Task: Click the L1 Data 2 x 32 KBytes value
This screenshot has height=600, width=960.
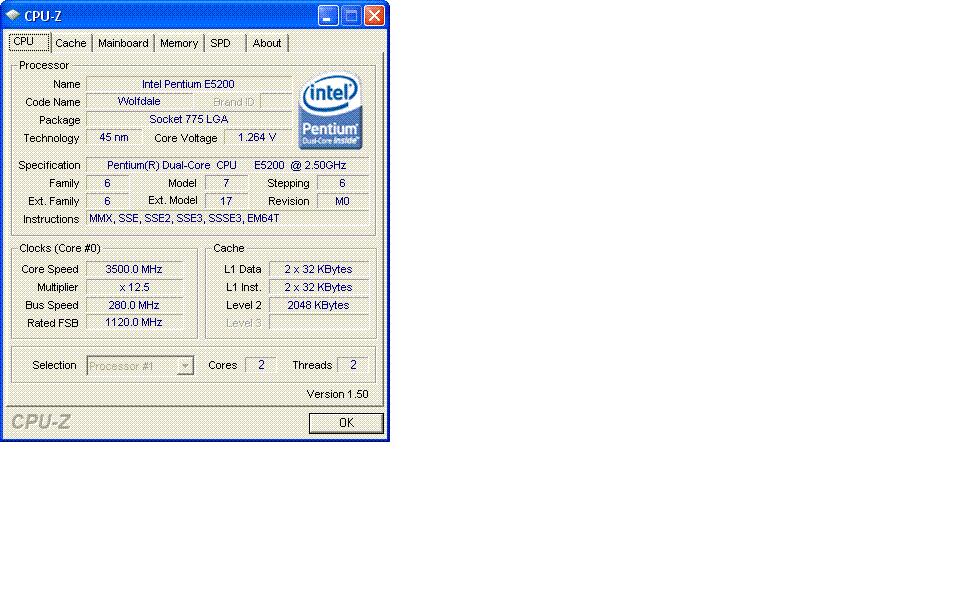Action: [x=318, y=269]
